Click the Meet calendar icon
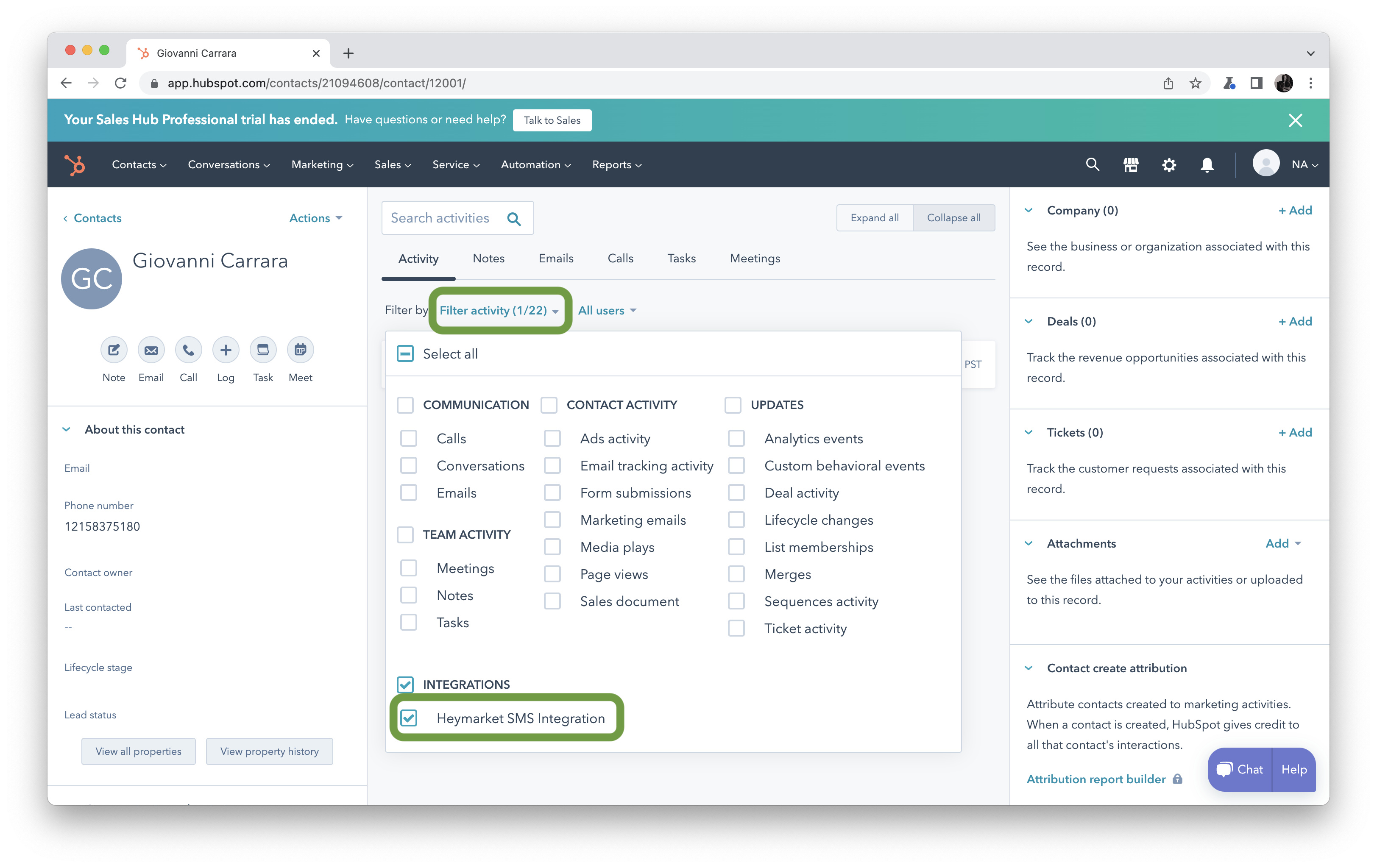Image resolution: width=1377 pixels, height=868 pixels. click(300, 350)
